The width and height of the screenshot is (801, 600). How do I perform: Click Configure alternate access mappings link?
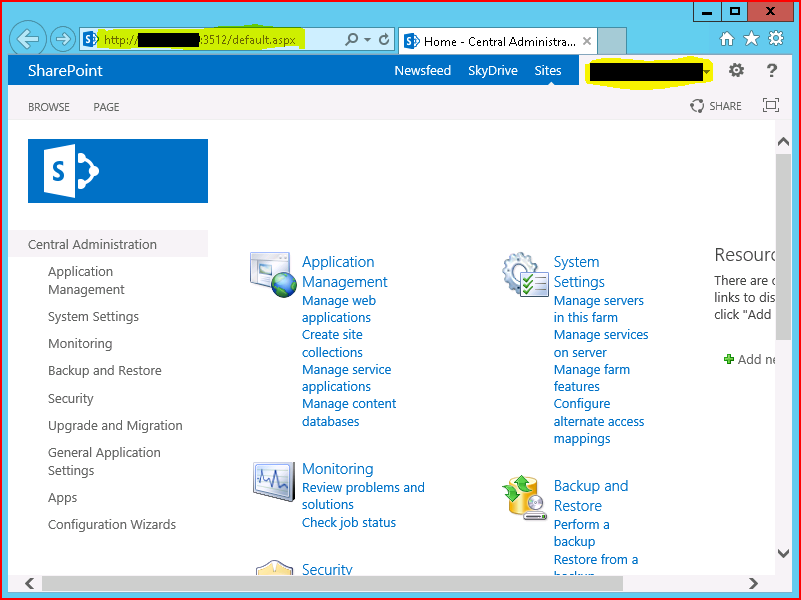point(599,421)
